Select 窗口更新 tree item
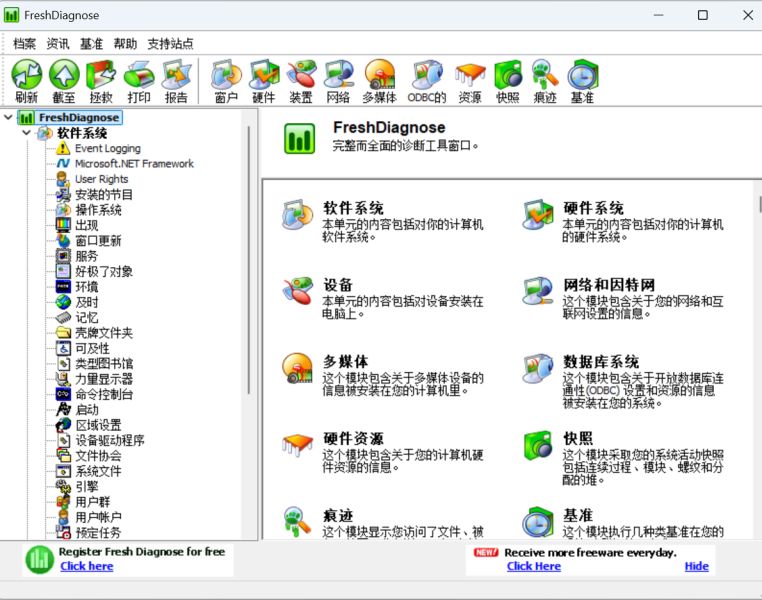This screenshot has height=600, width=762. 98,240
